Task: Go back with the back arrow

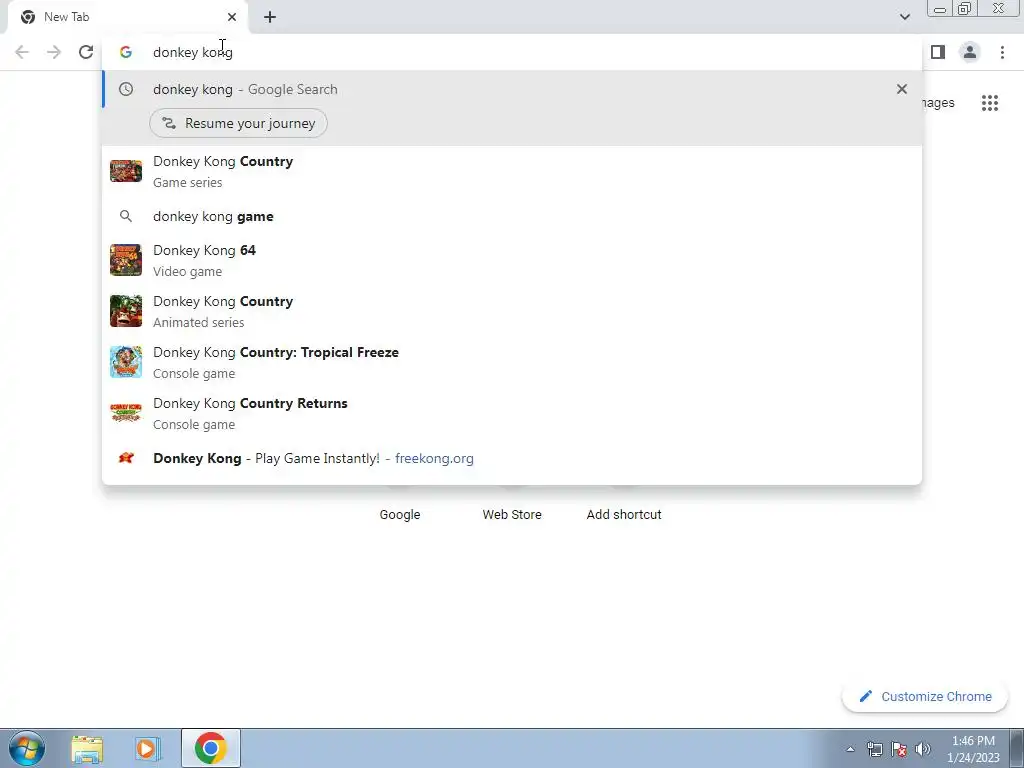Action: click(22, 52)
